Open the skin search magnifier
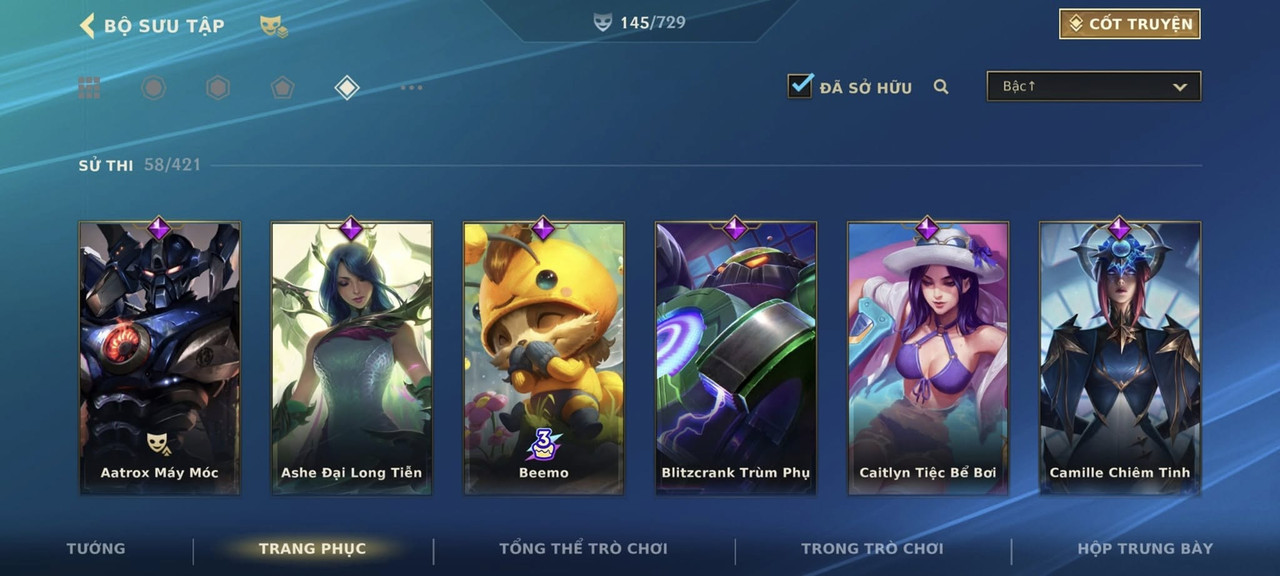 pos(941,87)
